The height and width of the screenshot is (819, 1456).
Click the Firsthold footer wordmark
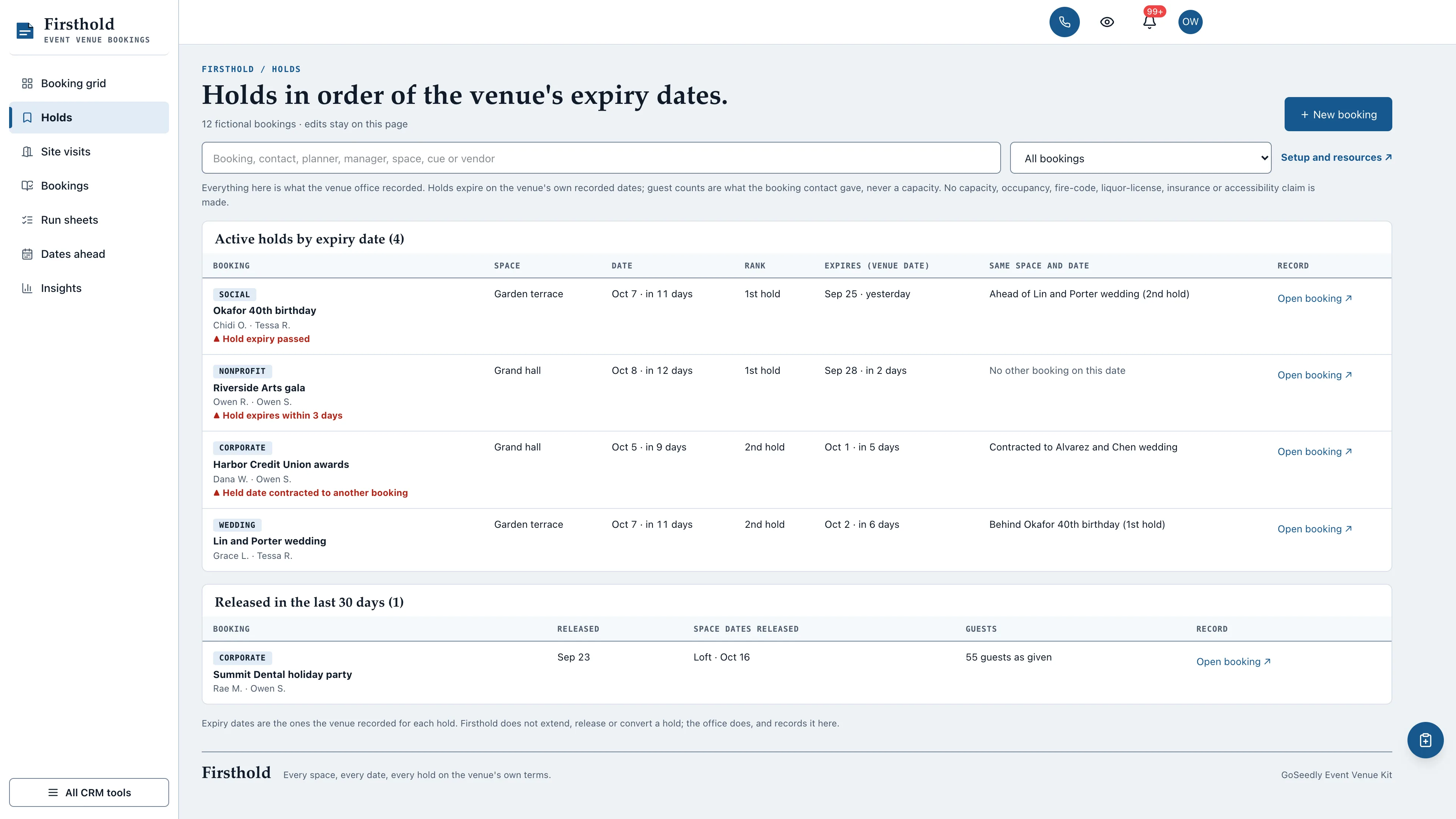click(x=236, y=773)
